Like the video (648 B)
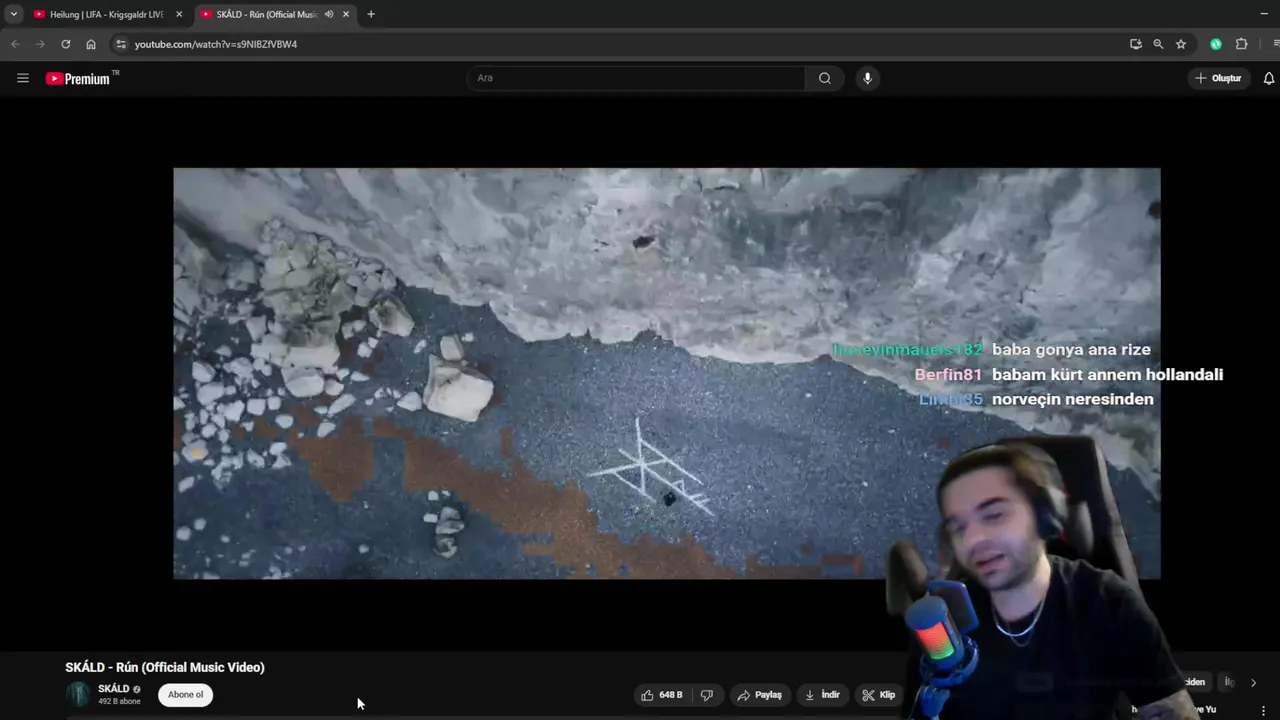This screenshot has width=1280, height=720. coord(662,695)
